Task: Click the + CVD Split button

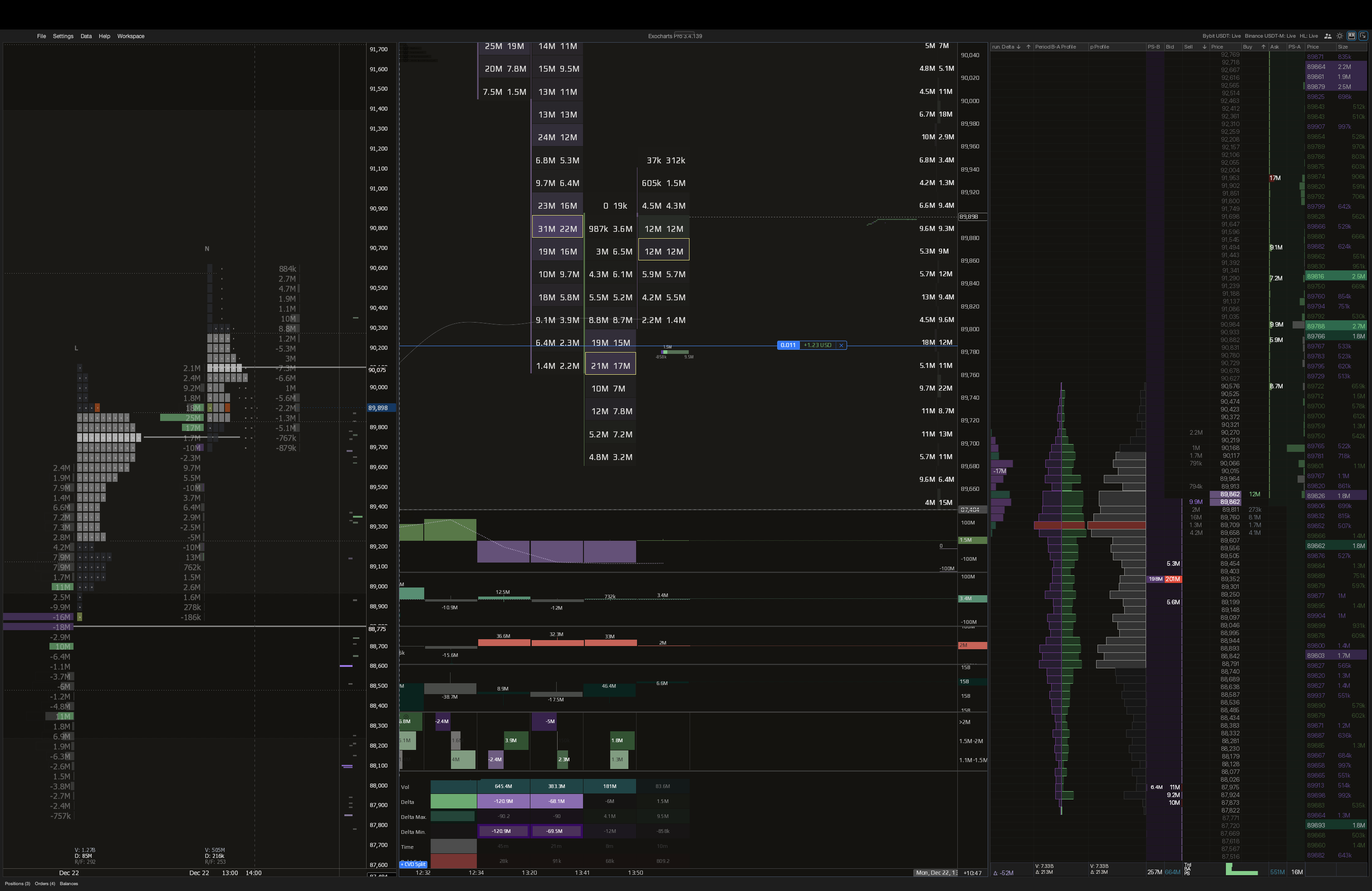Action: (413, 864)
